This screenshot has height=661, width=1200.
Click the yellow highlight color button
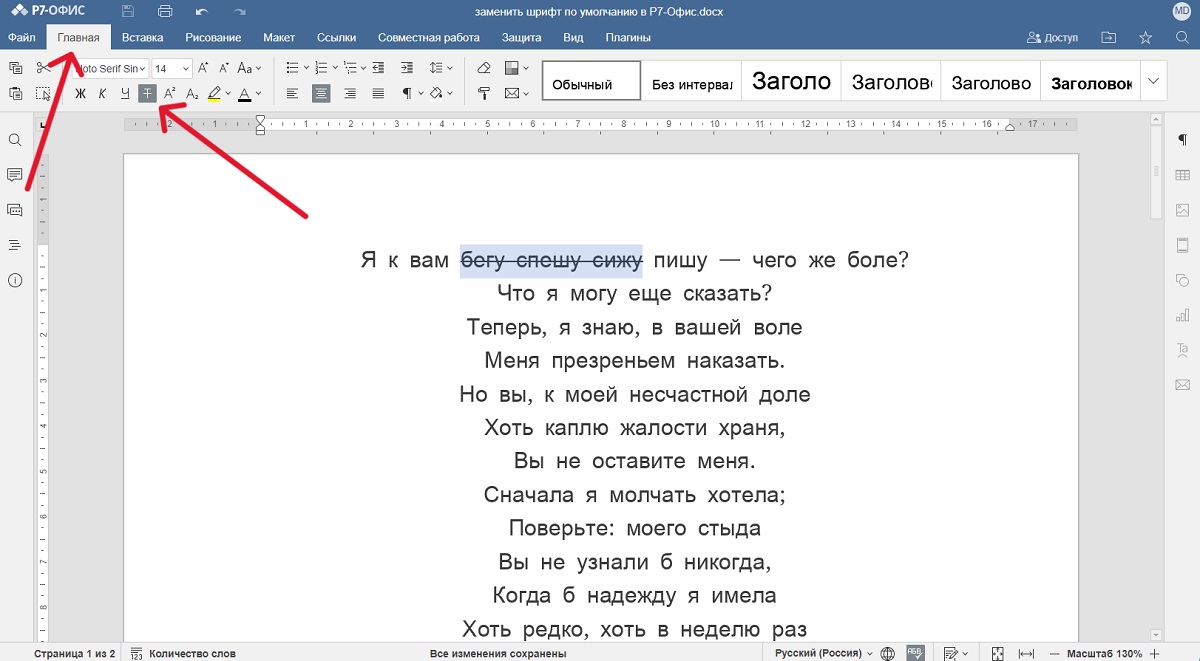pyautogui.click(x=214, y=94)
